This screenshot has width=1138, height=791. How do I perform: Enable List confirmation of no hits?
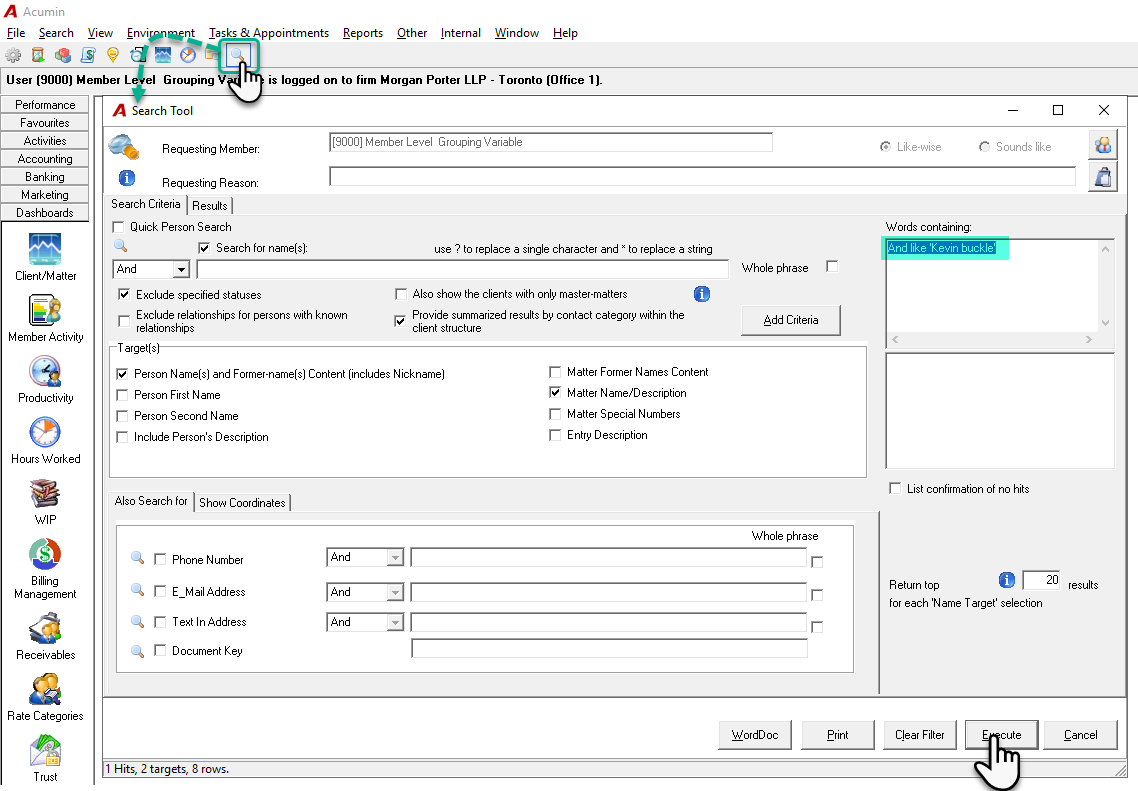(895, 488)
